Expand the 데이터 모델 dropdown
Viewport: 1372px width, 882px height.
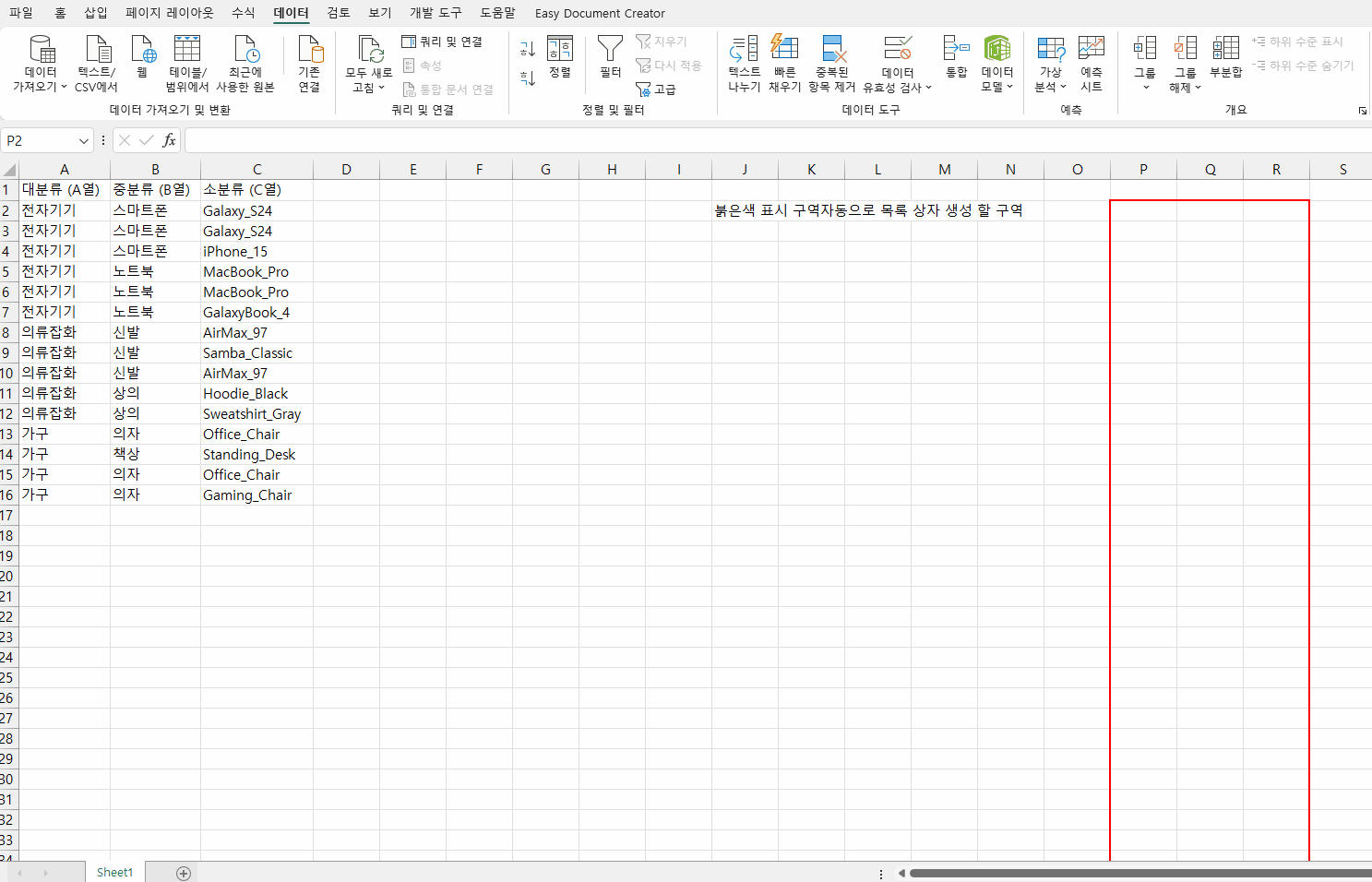pyautogui.click(x=1009, y=88)
